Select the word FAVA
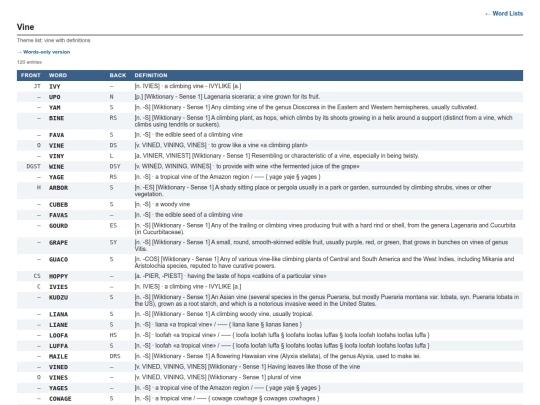The image size is (540, 405). (56, 135)
